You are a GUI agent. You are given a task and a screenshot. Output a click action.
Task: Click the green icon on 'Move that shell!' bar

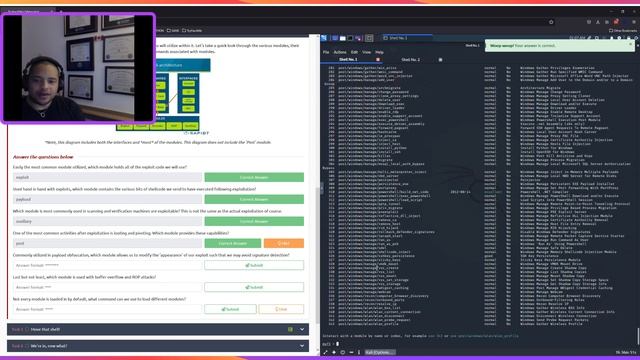coord(290,329)
